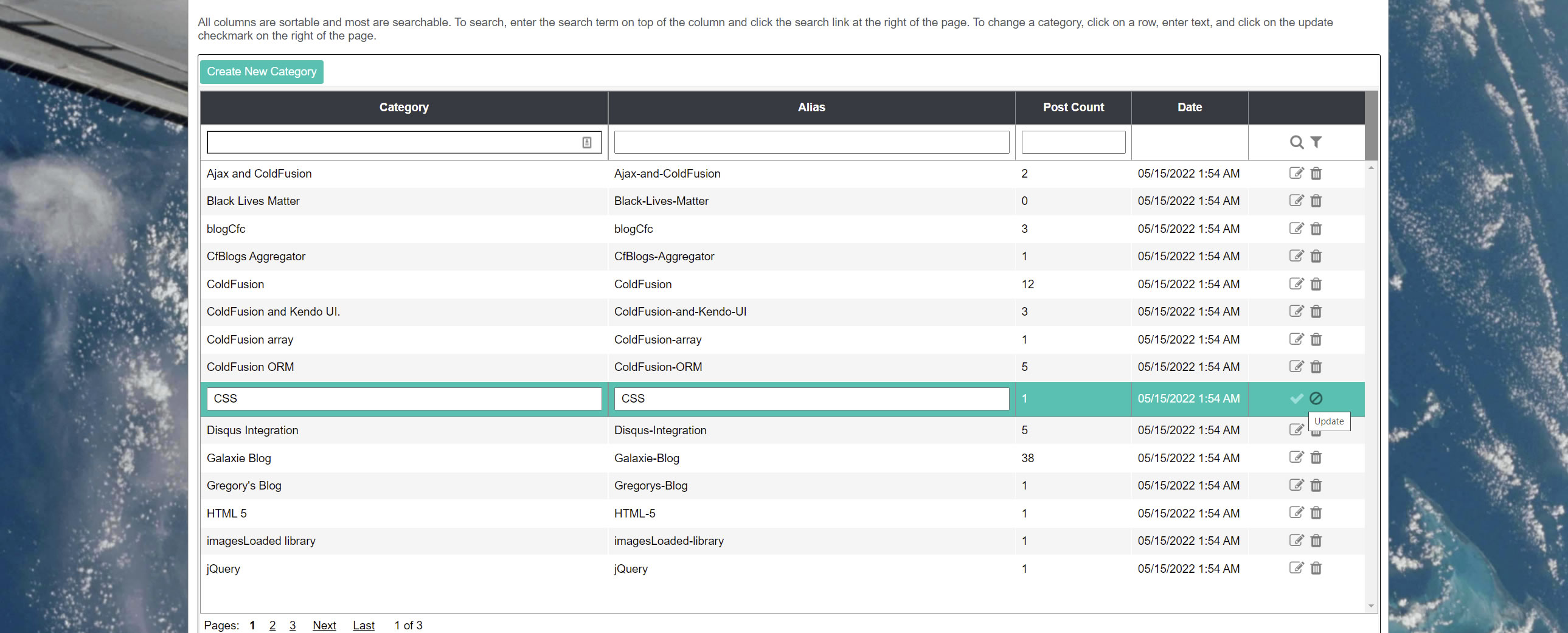Edit the Gregory's Blog category
The image size is (1568, 633).
(x=1297, y=486)
